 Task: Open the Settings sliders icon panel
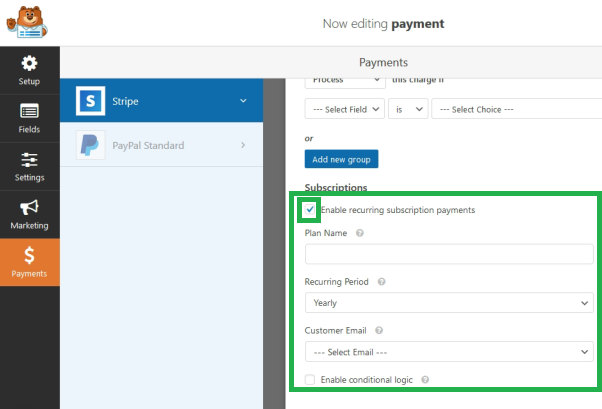click(30, 166)
